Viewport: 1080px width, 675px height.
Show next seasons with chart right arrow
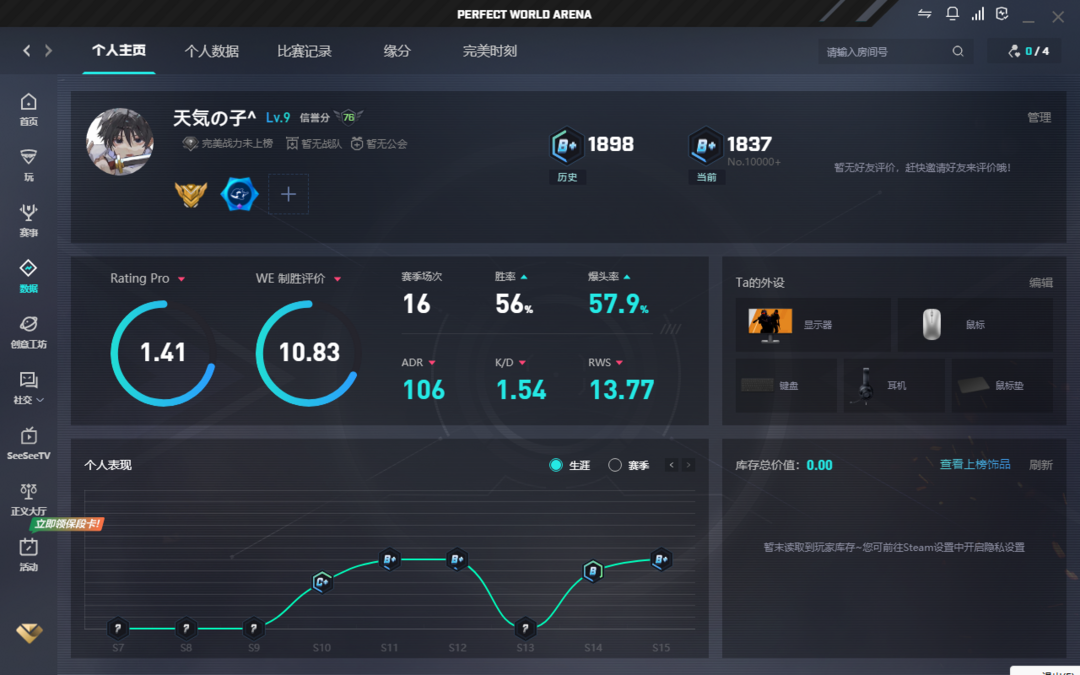click(x=688, y=465)
